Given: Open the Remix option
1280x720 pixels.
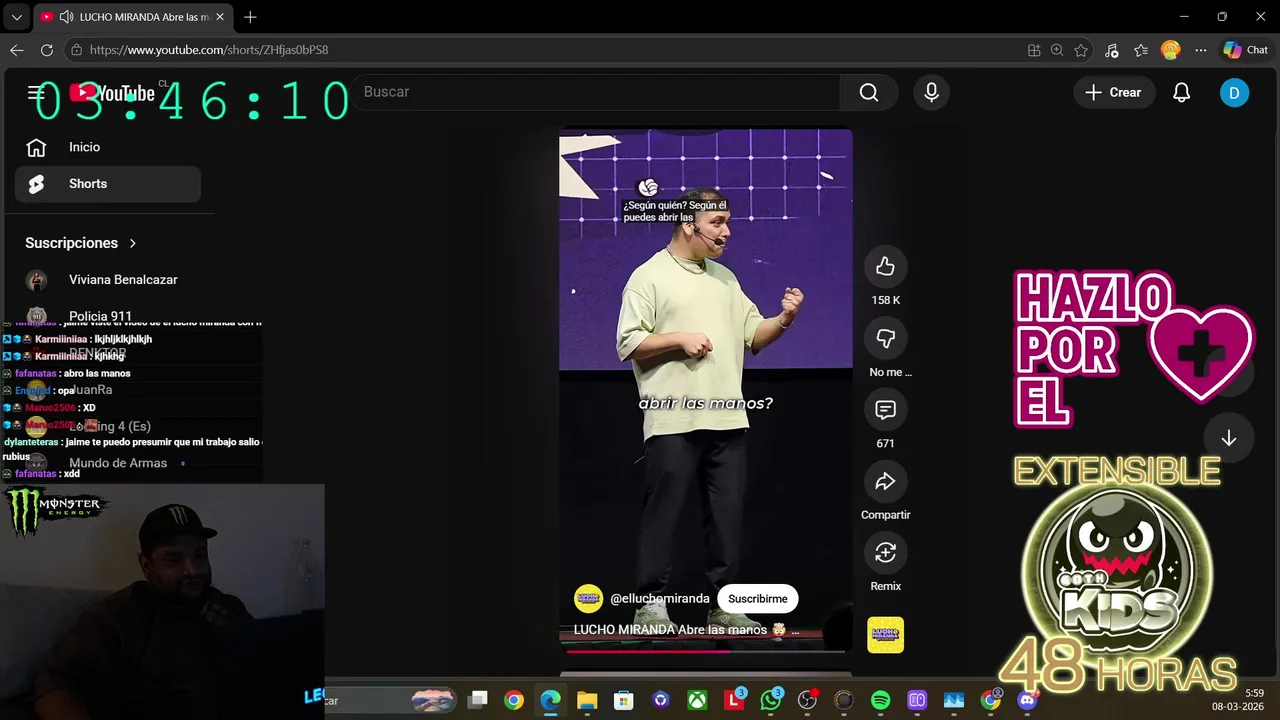Looking at the screenshot, I should 885,552.
